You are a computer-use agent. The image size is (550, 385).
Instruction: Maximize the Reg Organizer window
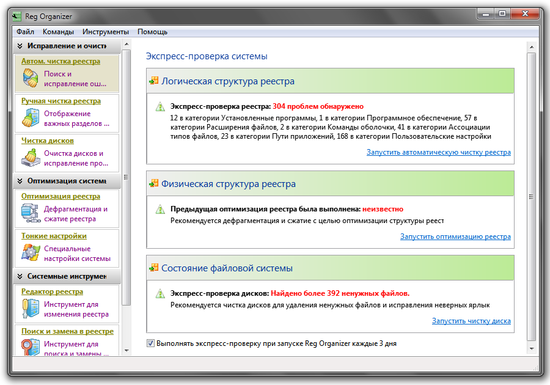[x=502, y=14]
